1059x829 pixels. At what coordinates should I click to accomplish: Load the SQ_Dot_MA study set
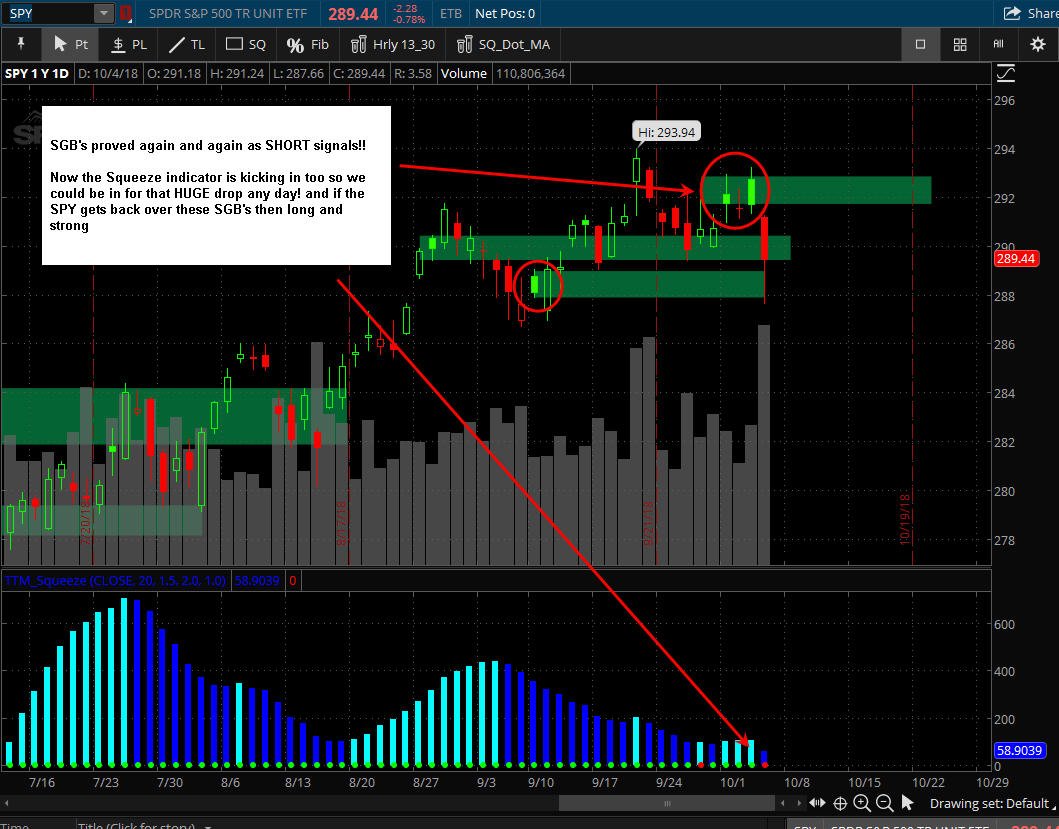[504, 45]
